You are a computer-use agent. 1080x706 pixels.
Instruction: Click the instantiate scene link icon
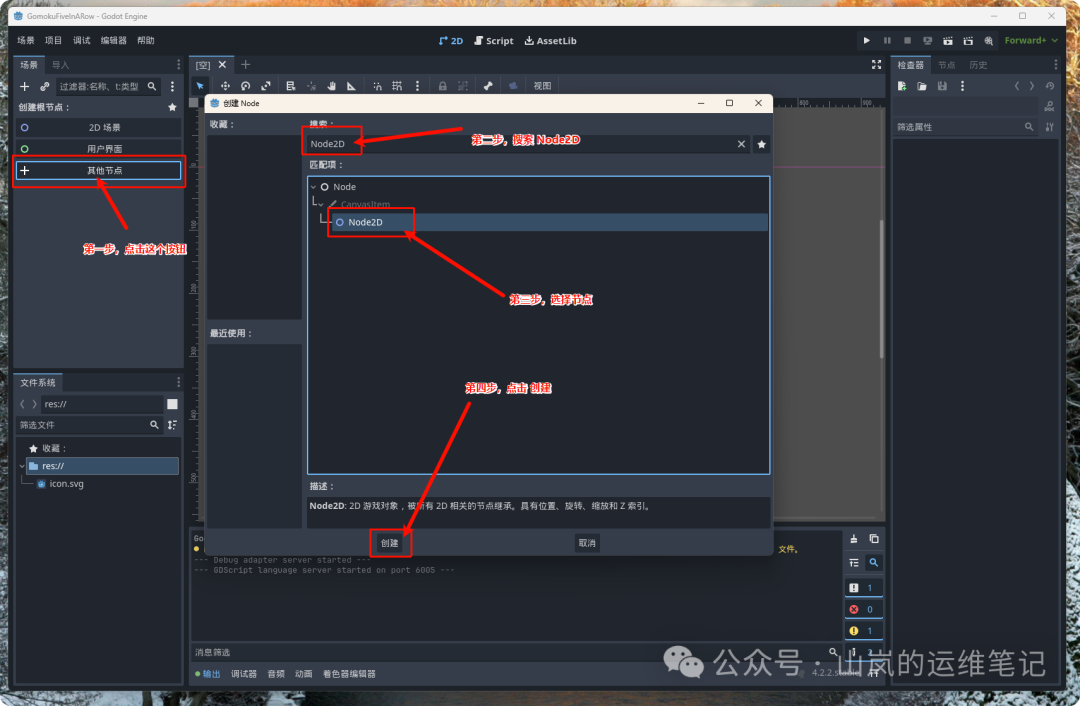(x=45, y=87)
